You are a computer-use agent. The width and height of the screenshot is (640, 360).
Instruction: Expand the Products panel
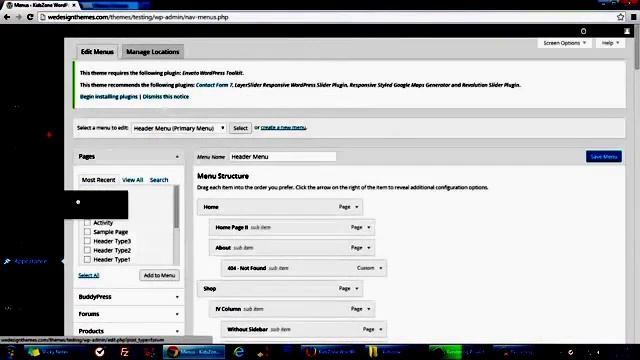point(177,331)
